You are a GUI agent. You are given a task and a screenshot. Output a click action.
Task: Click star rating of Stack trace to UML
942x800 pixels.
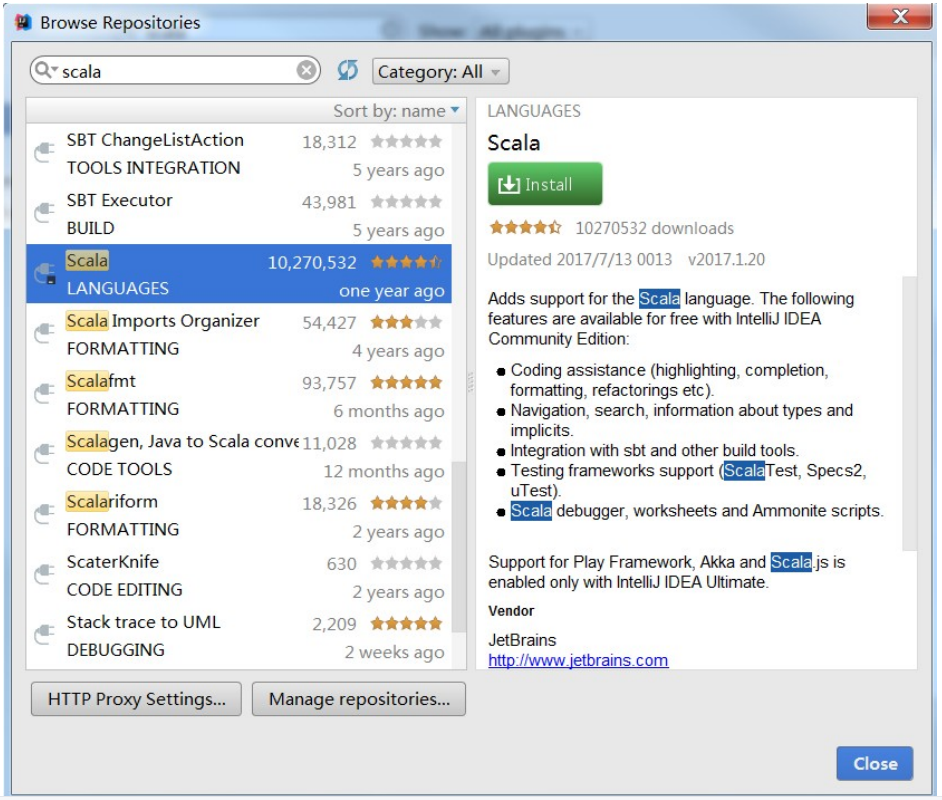point(406,623)
